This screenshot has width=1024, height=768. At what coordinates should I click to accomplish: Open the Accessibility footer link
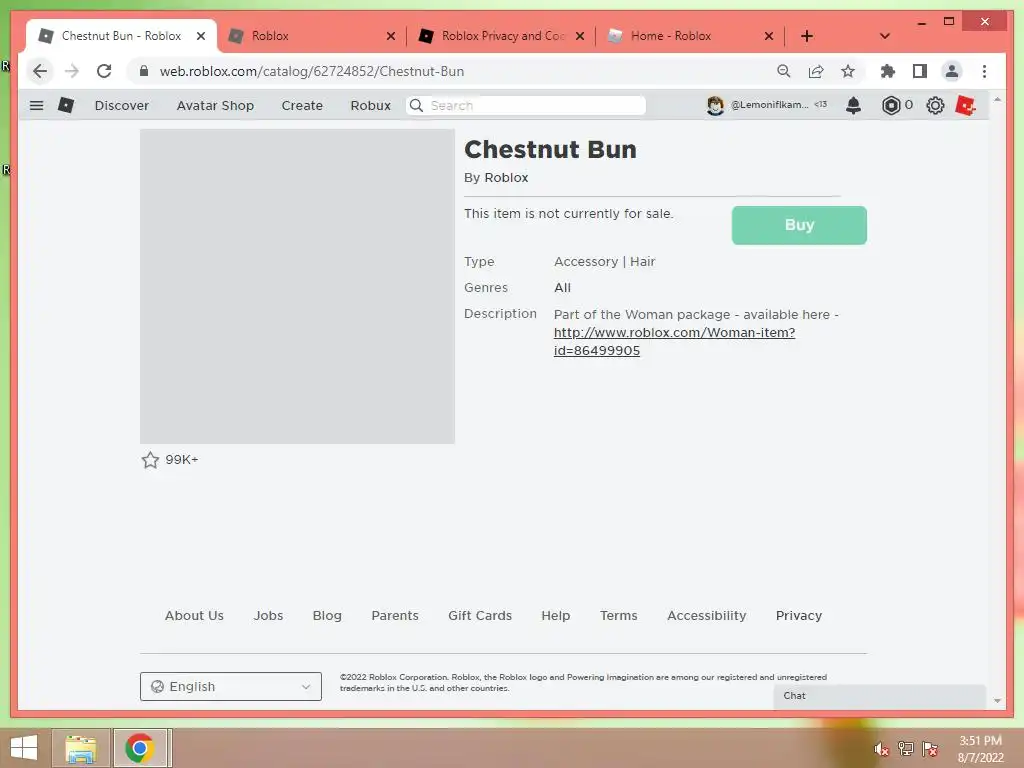tap(707, 615)
